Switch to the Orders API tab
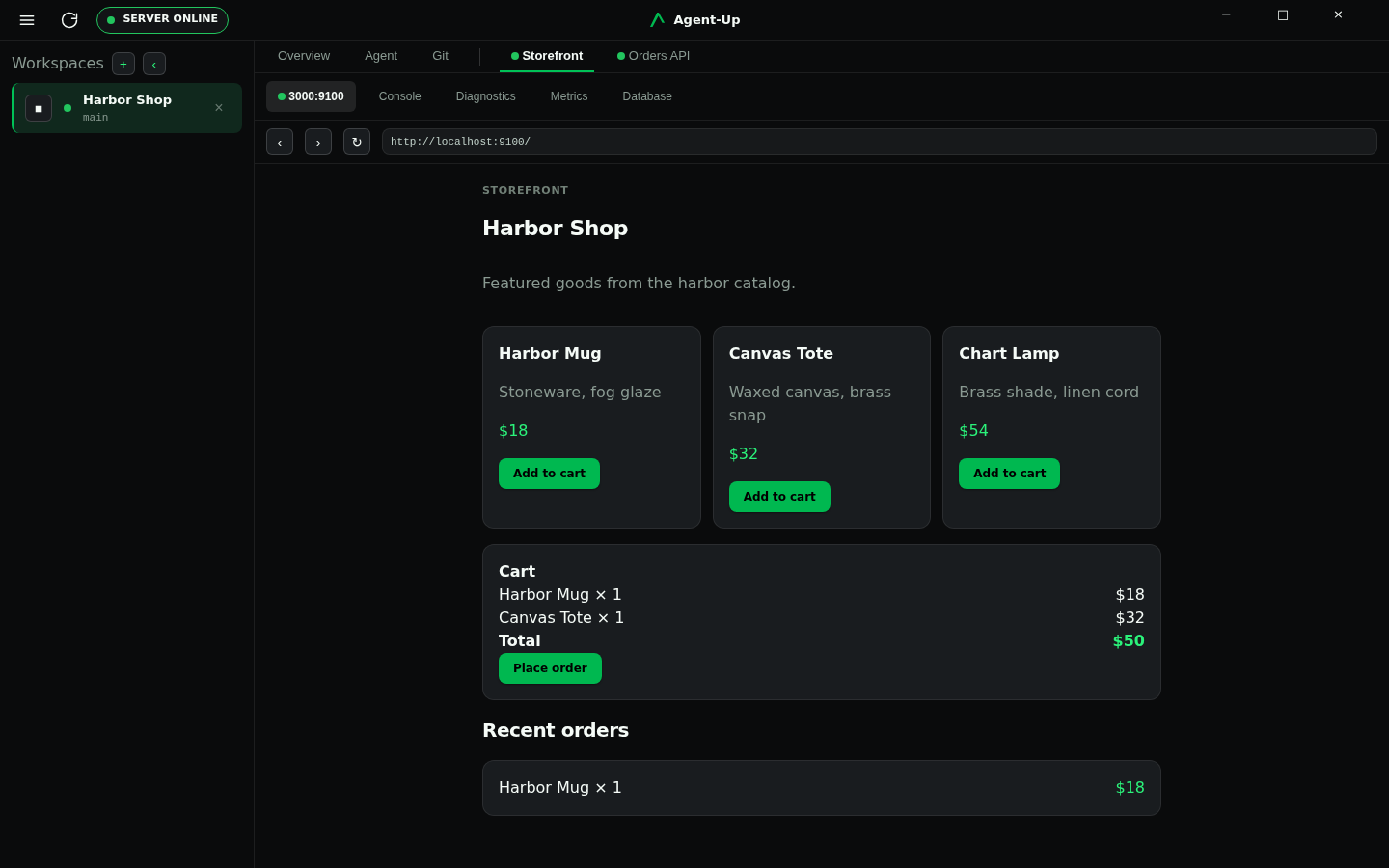 tap(654, 56)
